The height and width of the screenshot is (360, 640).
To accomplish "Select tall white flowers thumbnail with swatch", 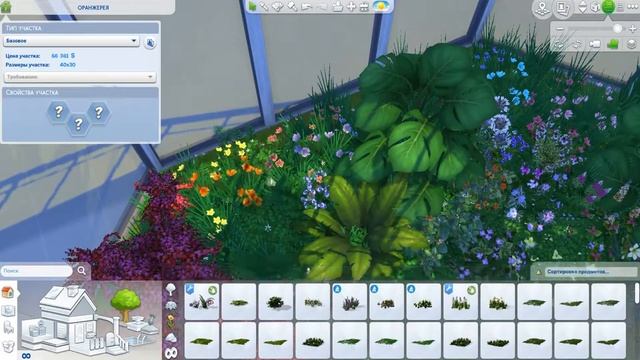I will 460,302.
